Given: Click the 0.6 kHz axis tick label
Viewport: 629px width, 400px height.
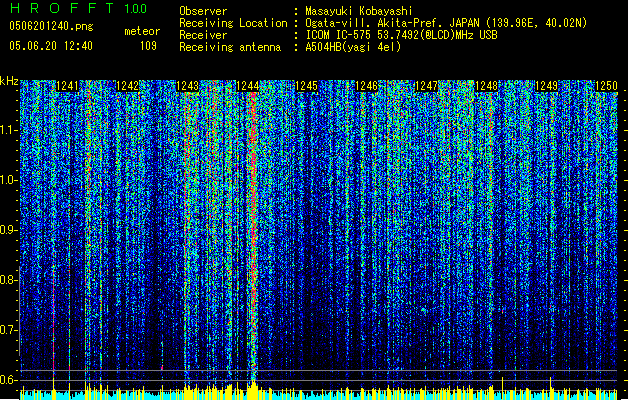Looking at the screenshot, I should click(x=9, y=380).
